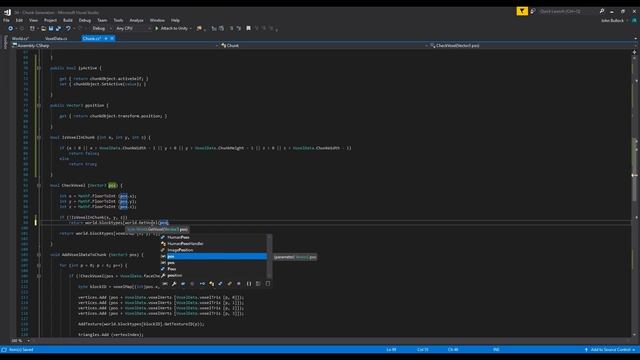The image size is (640, 360).
Task: Start debugging with the green play icon
Action: pyautogui.click(x=157, y=28)
